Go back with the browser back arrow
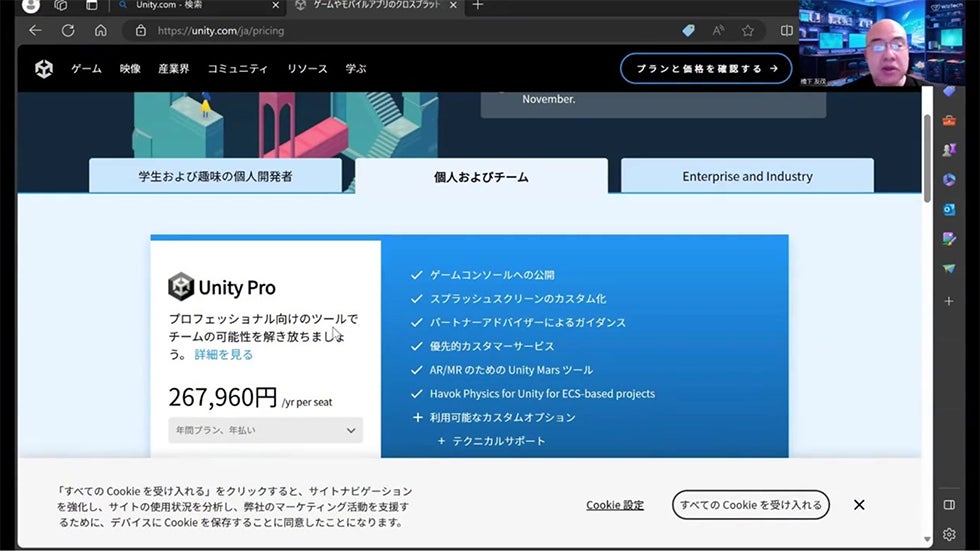This screenshot has height=551, width=980. 35,30
